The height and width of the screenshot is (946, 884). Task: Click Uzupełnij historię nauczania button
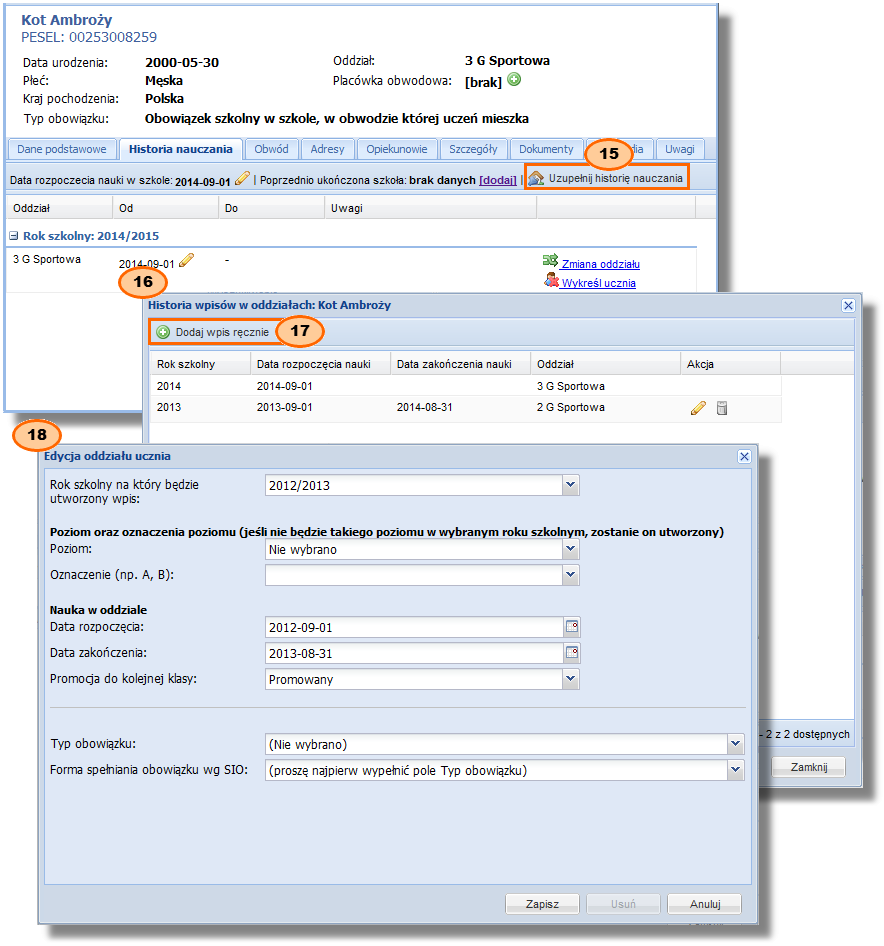(x=607, y=178)
